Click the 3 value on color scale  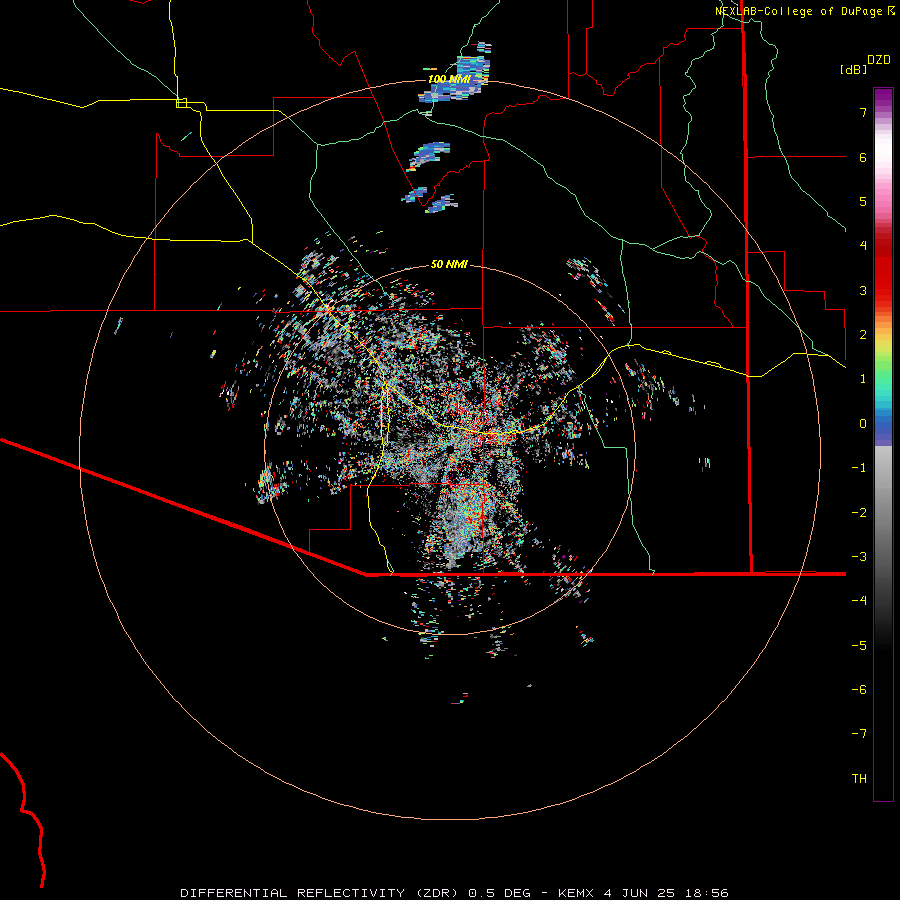(x=863, y=290)
